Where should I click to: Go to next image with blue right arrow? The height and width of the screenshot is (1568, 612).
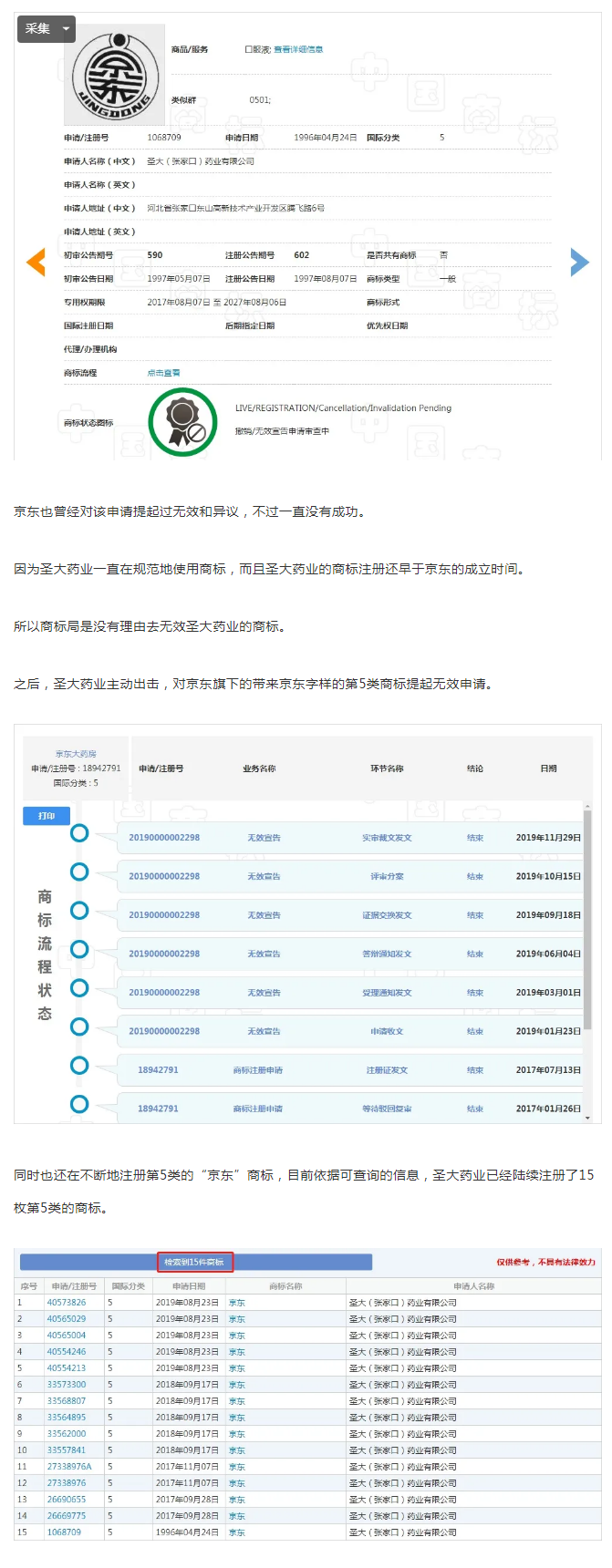tap(579, 262)
